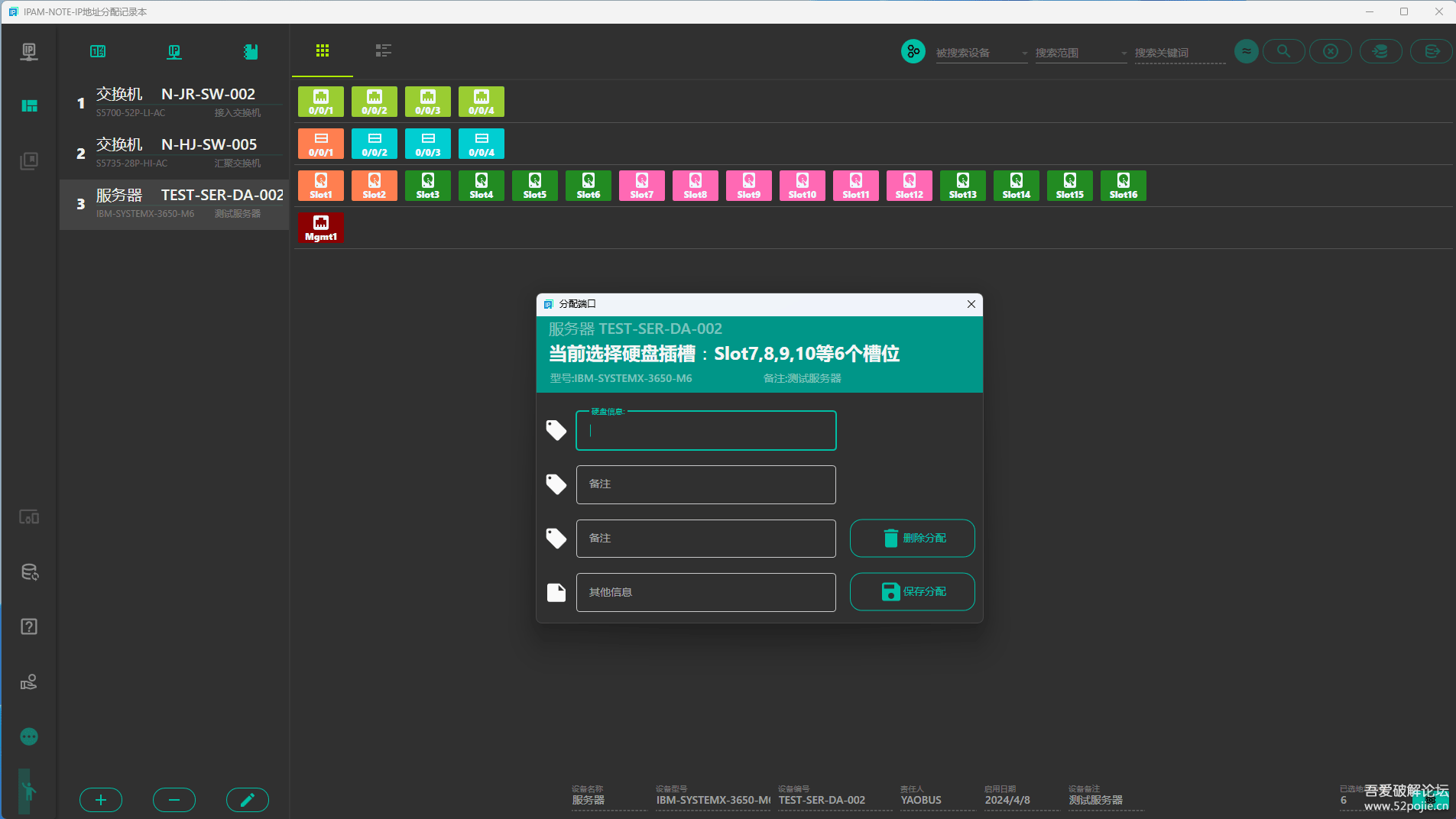Switch to list view tab

click(384, 50)
